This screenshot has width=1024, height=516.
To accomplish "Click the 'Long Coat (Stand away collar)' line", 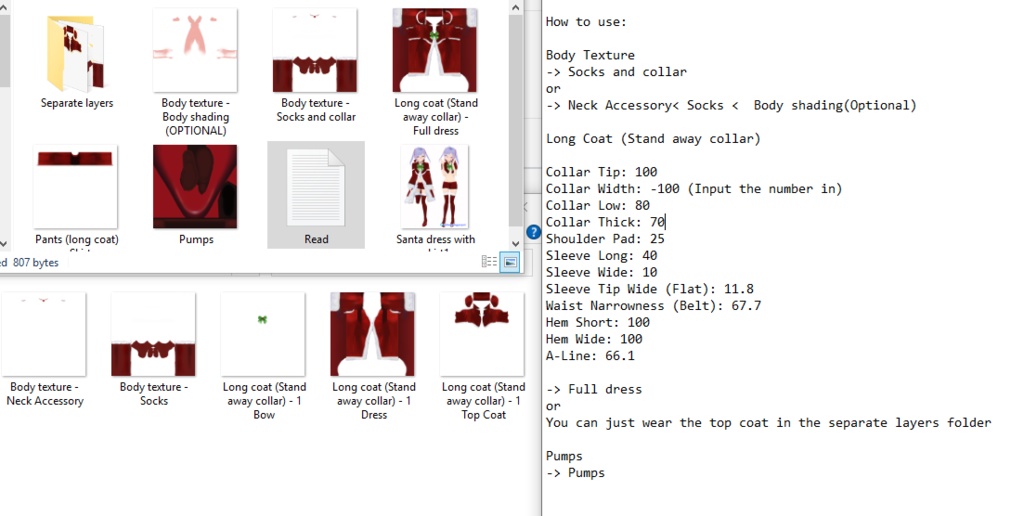I will click(653, 138).
